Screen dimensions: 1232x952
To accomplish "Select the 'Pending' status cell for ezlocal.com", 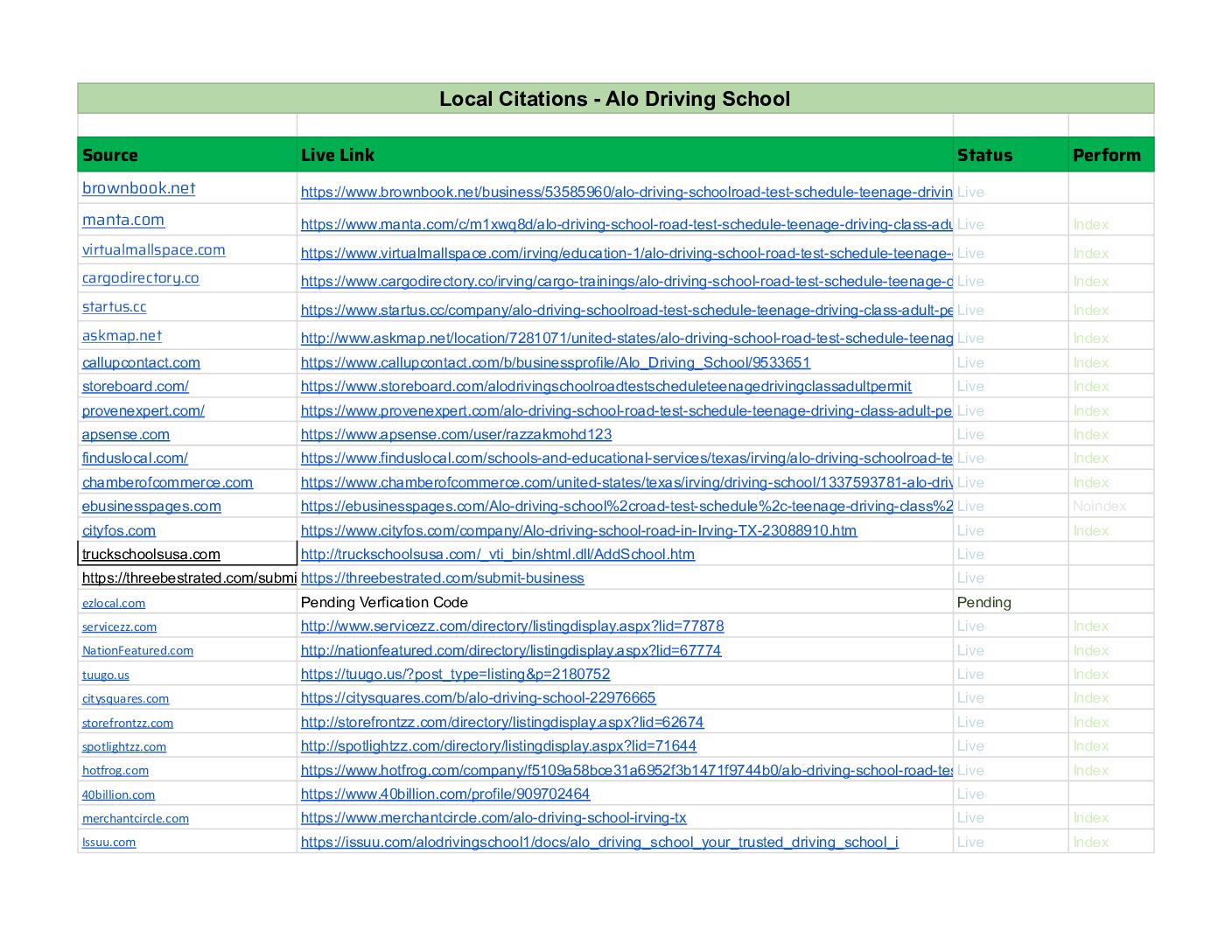I will click(1011, 602).
